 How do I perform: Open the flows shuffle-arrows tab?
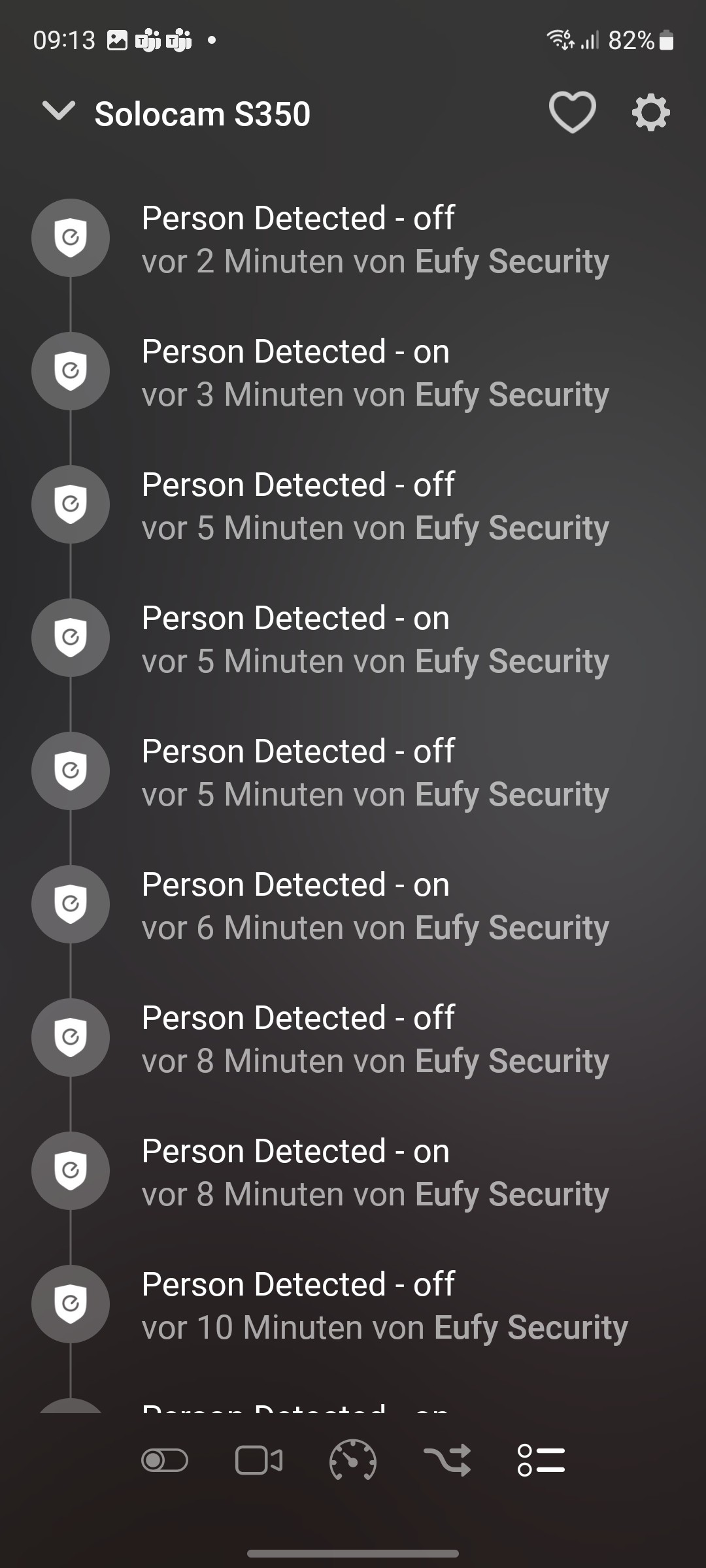pyautogui.click(x=447, y=1460)
